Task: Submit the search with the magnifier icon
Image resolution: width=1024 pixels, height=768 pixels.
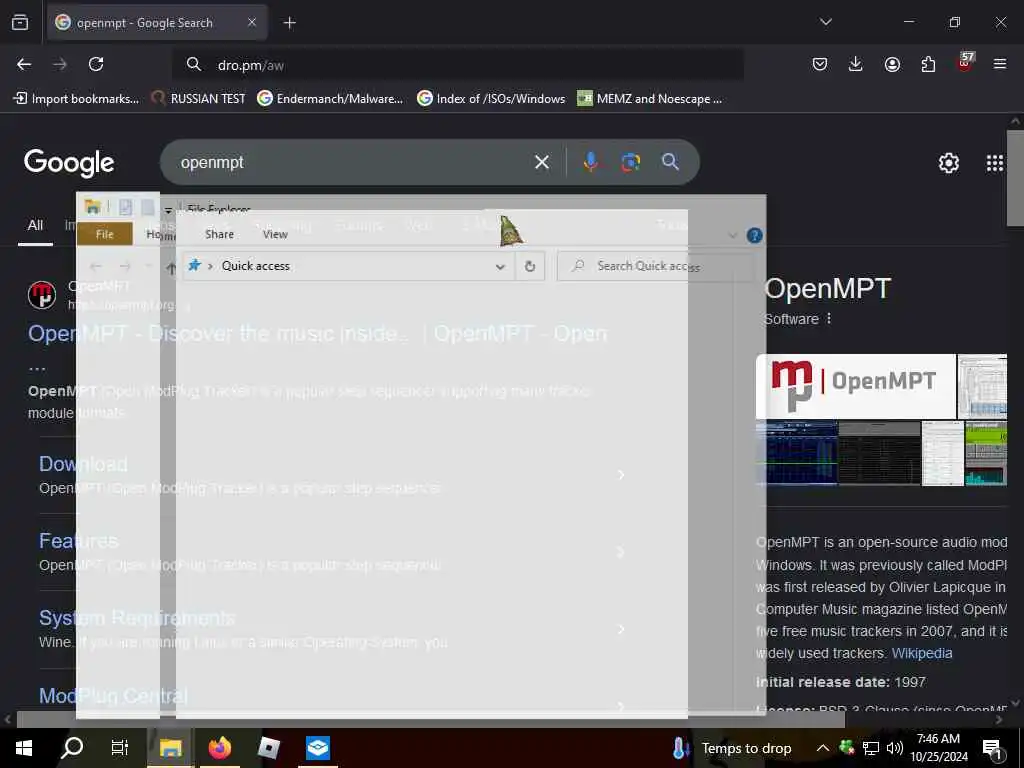Action: tap(670, 162)
